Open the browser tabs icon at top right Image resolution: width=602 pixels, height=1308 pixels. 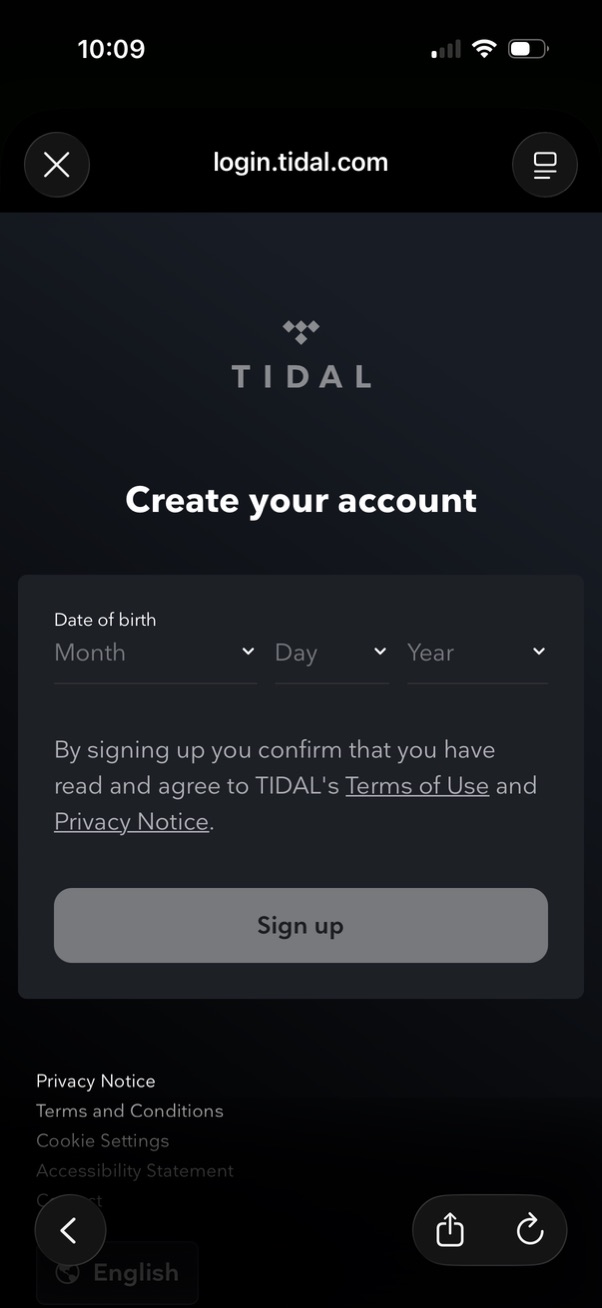coord(545,164)
